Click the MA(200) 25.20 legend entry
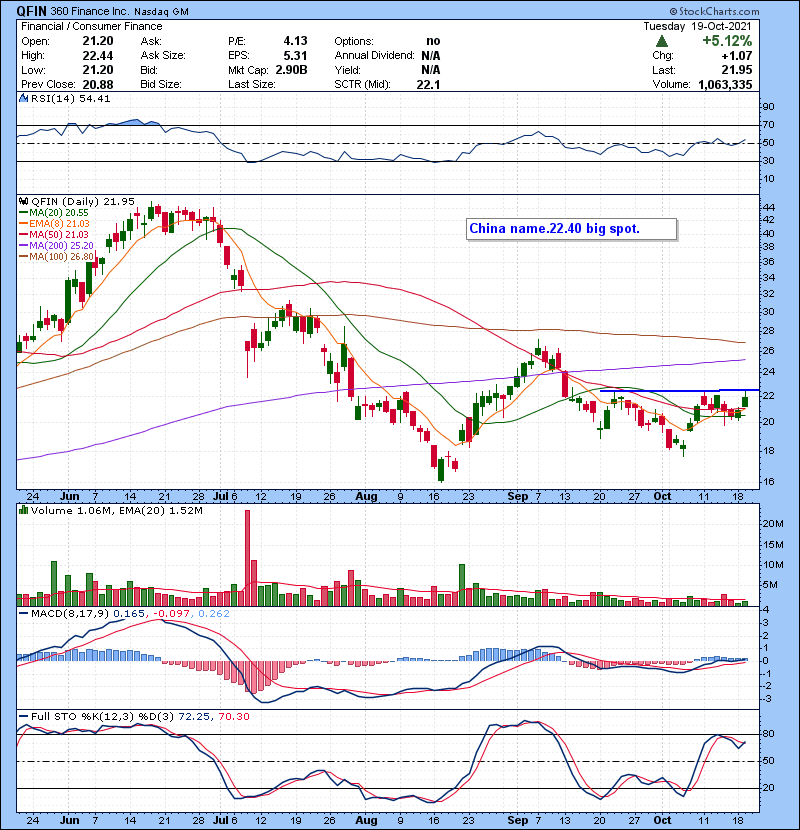This screenshot has height=830, width=800. click(57, 246)
